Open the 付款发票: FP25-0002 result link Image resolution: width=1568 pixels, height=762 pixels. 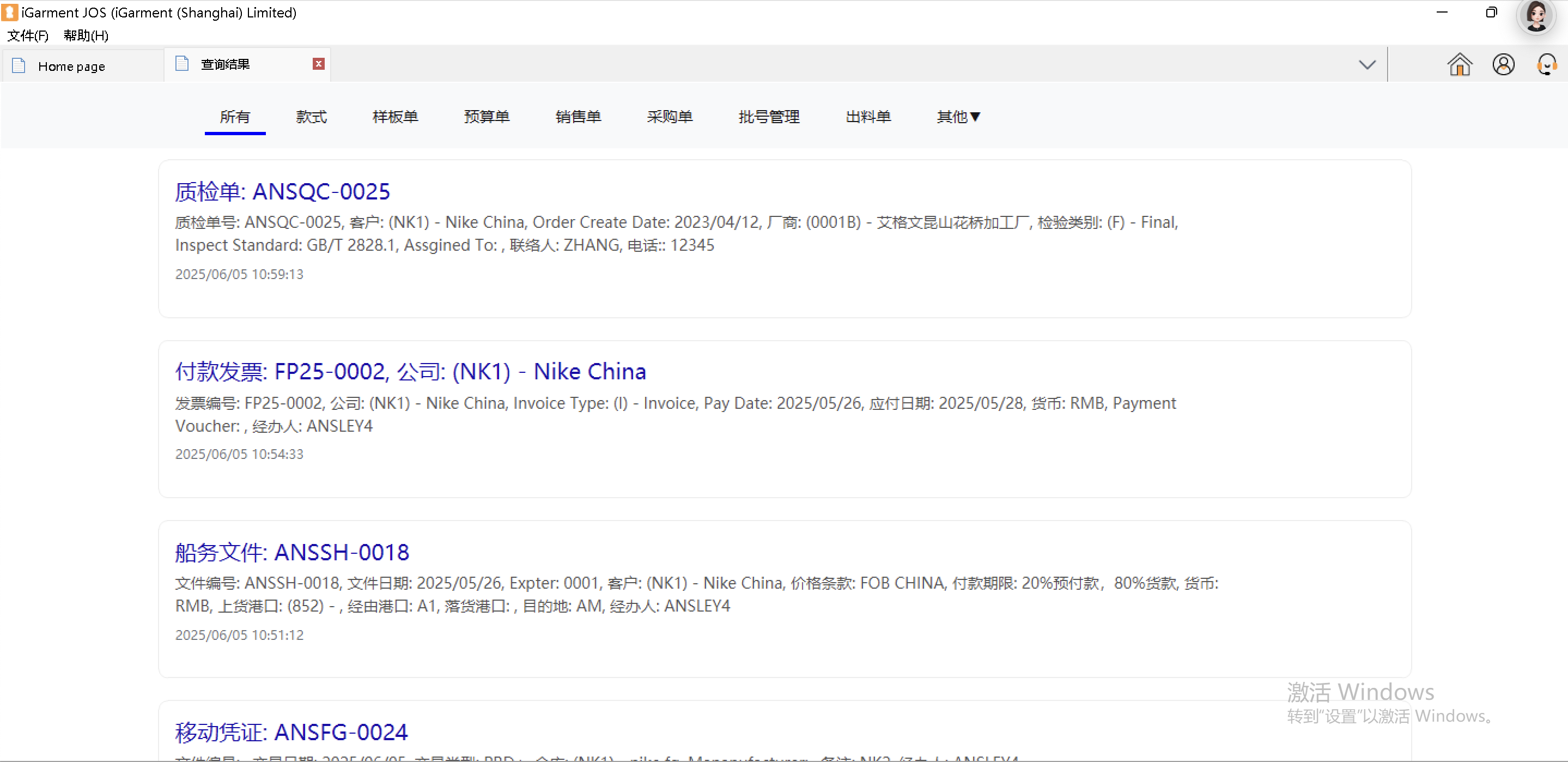click(410, 371)
